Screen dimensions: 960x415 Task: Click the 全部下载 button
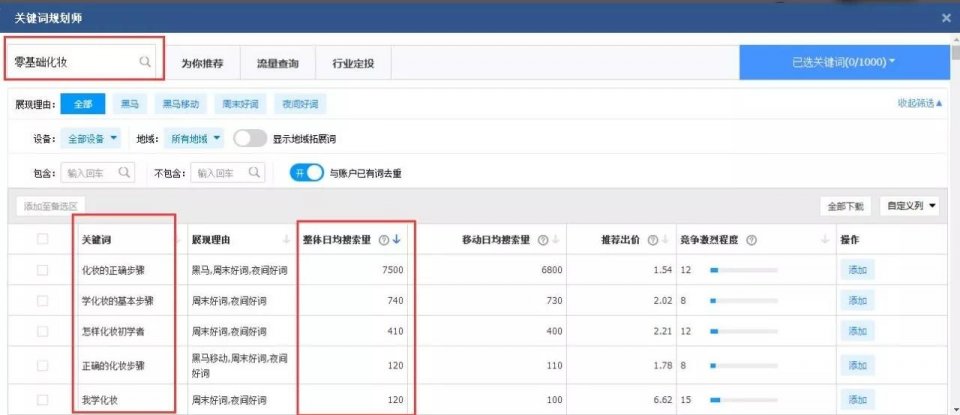click(x=844, y=206)
